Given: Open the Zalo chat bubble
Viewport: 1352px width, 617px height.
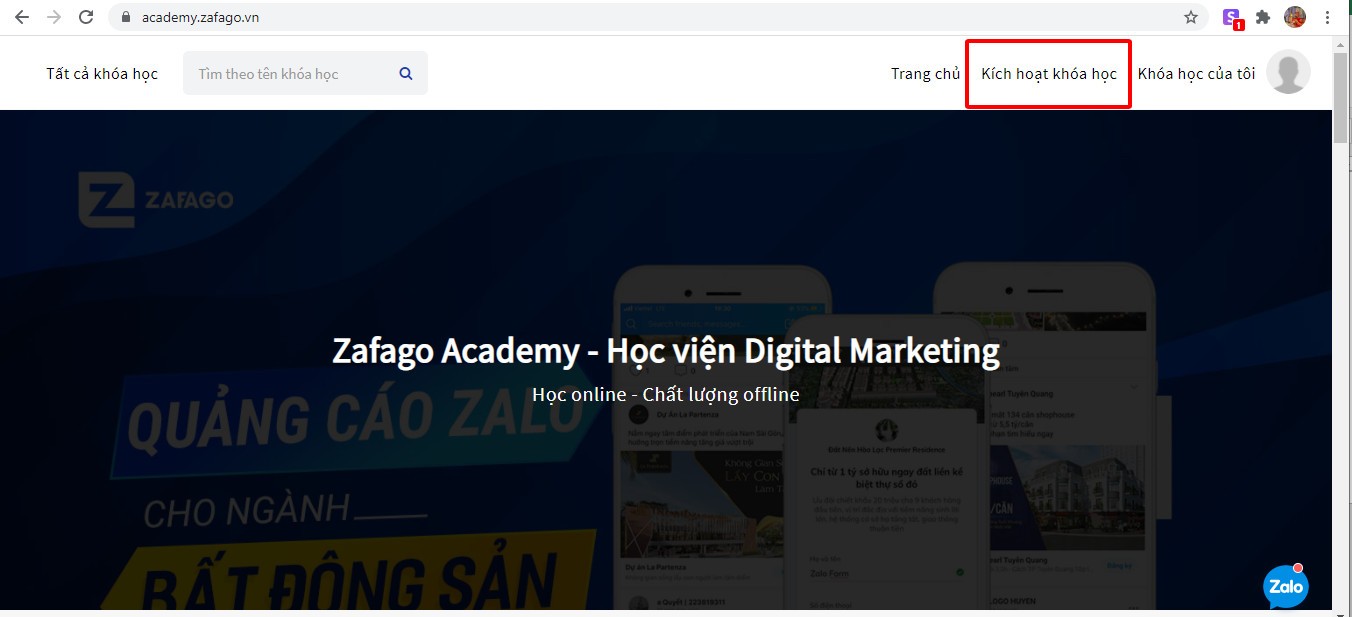Looking at the screenshot, I should [x=1286, y=586].
